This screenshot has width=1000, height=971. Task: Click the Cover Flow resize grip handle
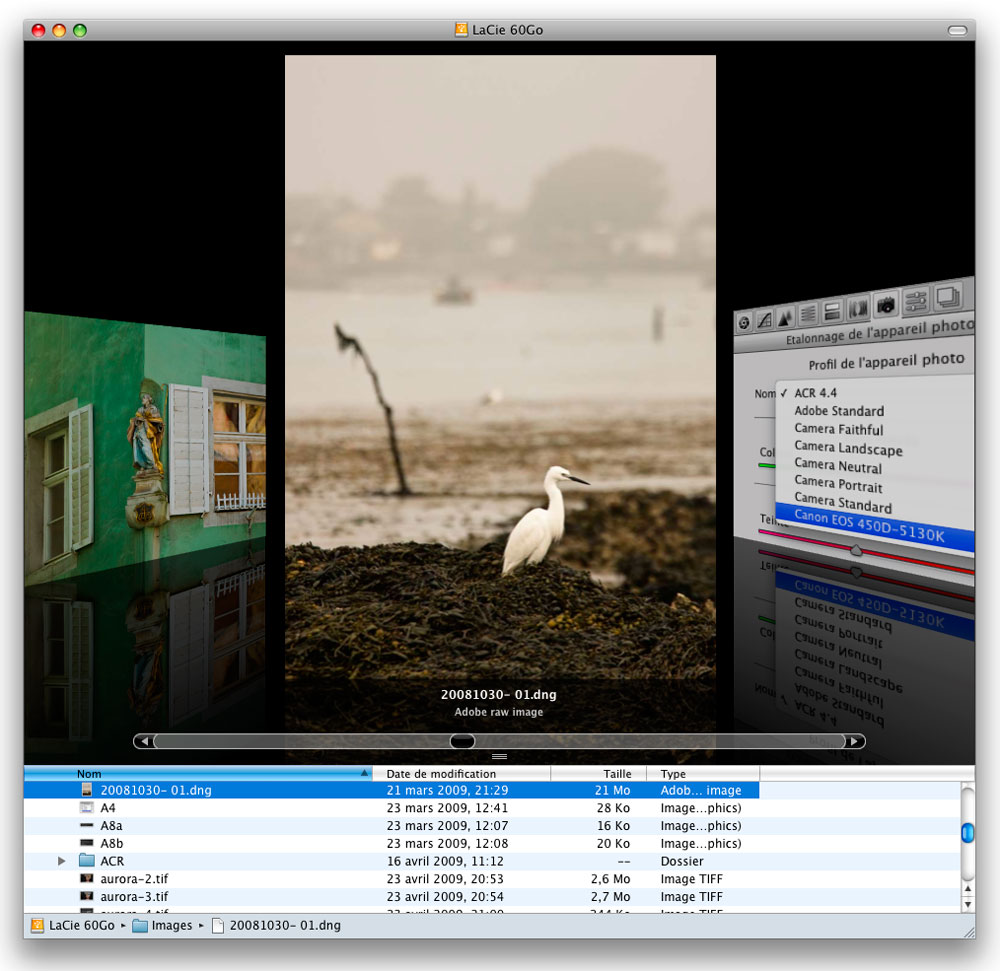pyautogui.click(x=499, y=757)
